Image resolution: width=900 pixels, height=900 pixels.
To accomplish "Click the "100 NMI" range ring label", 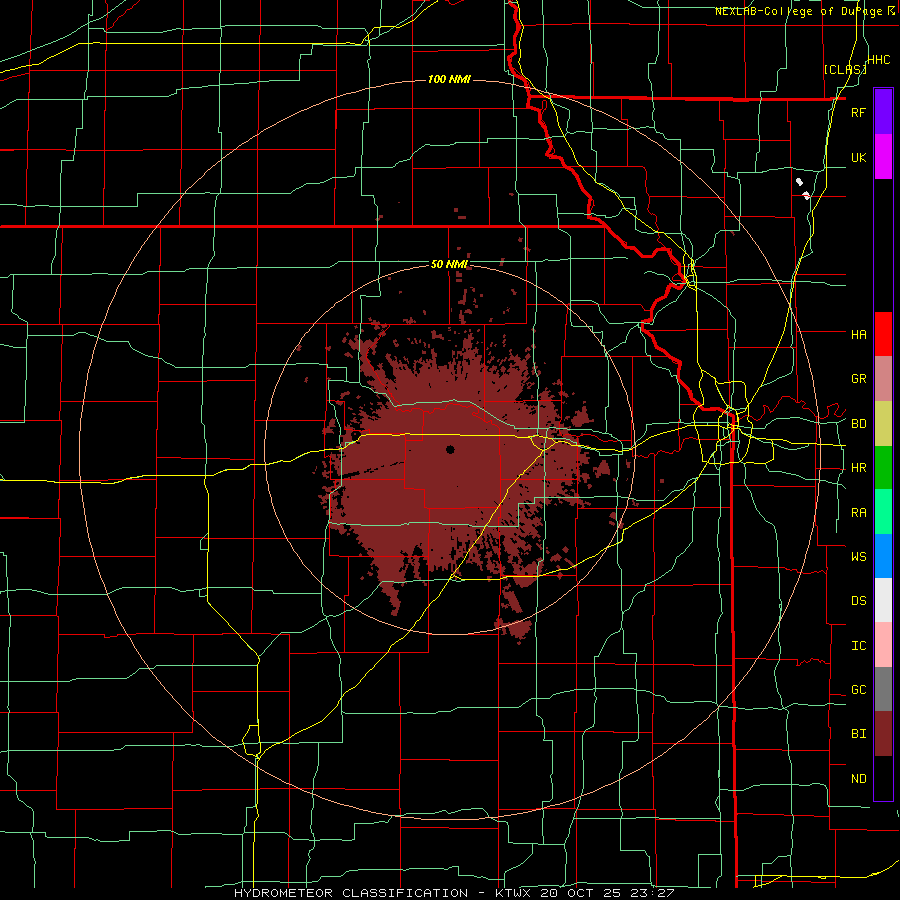I will pos(449,79).
